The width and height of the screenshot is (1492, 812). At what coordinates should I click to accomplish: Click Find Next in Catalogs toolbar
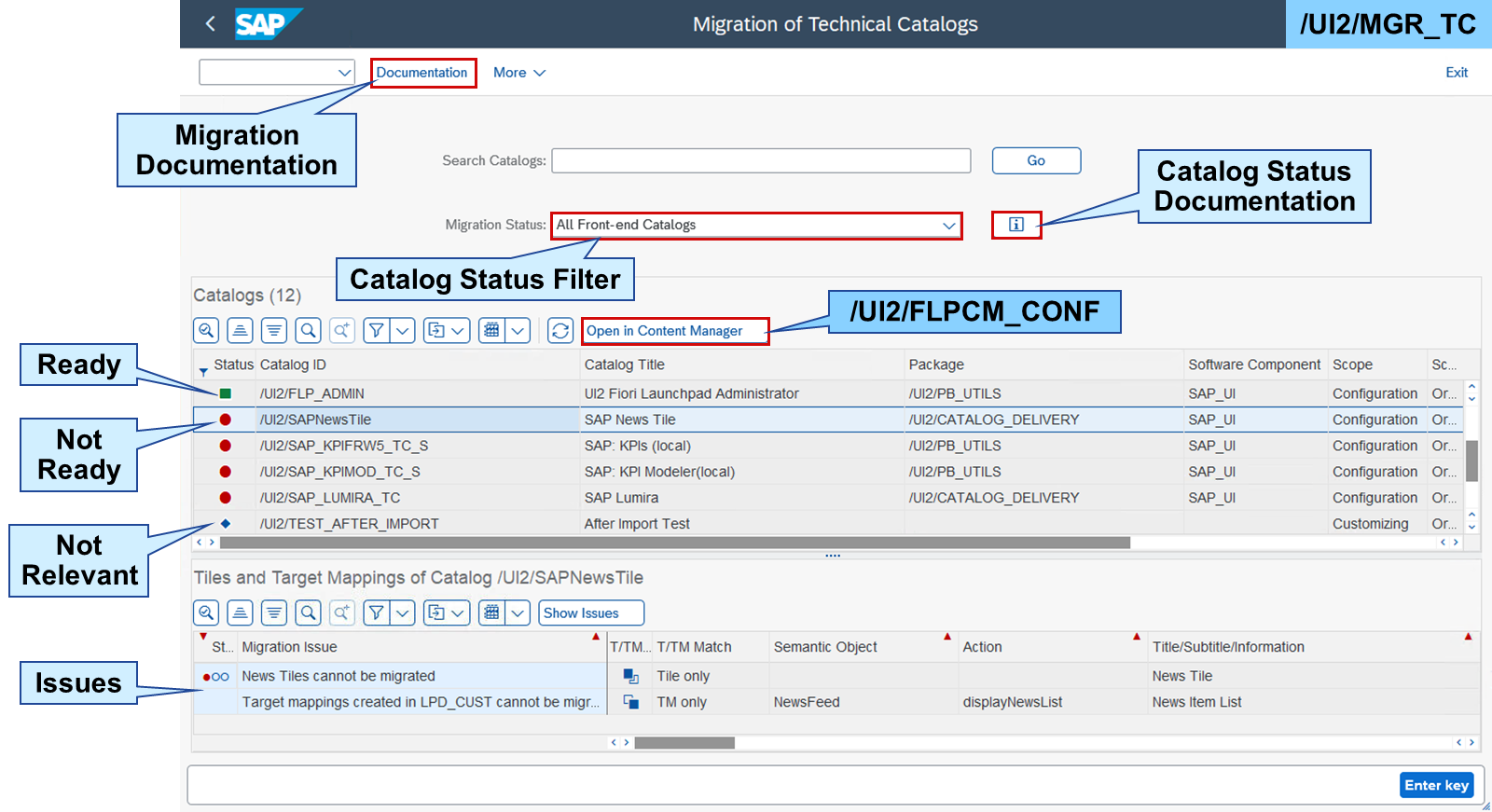click(342, 330)
